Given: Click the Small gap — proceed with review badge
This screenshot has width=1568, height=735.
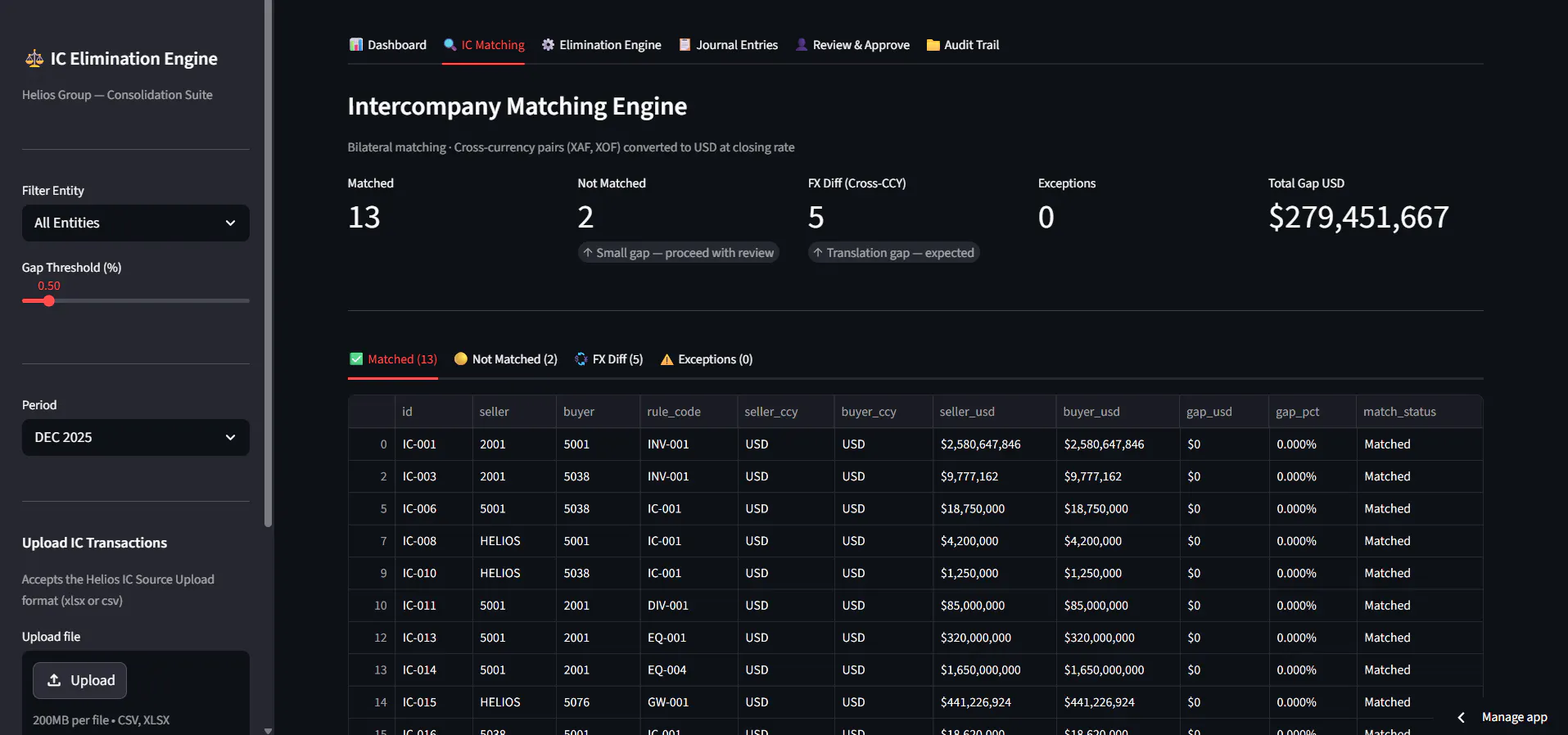Looking at the screenshot, I should pyautogui.click(x=678, y=253).
